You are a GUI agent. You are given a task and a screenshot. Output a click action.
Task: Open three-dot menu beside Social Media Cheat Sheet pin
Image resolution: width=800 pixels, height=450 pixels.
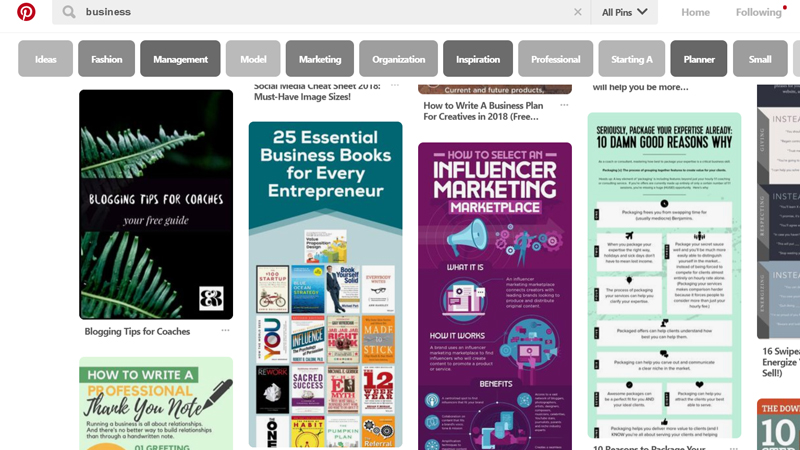394,85
